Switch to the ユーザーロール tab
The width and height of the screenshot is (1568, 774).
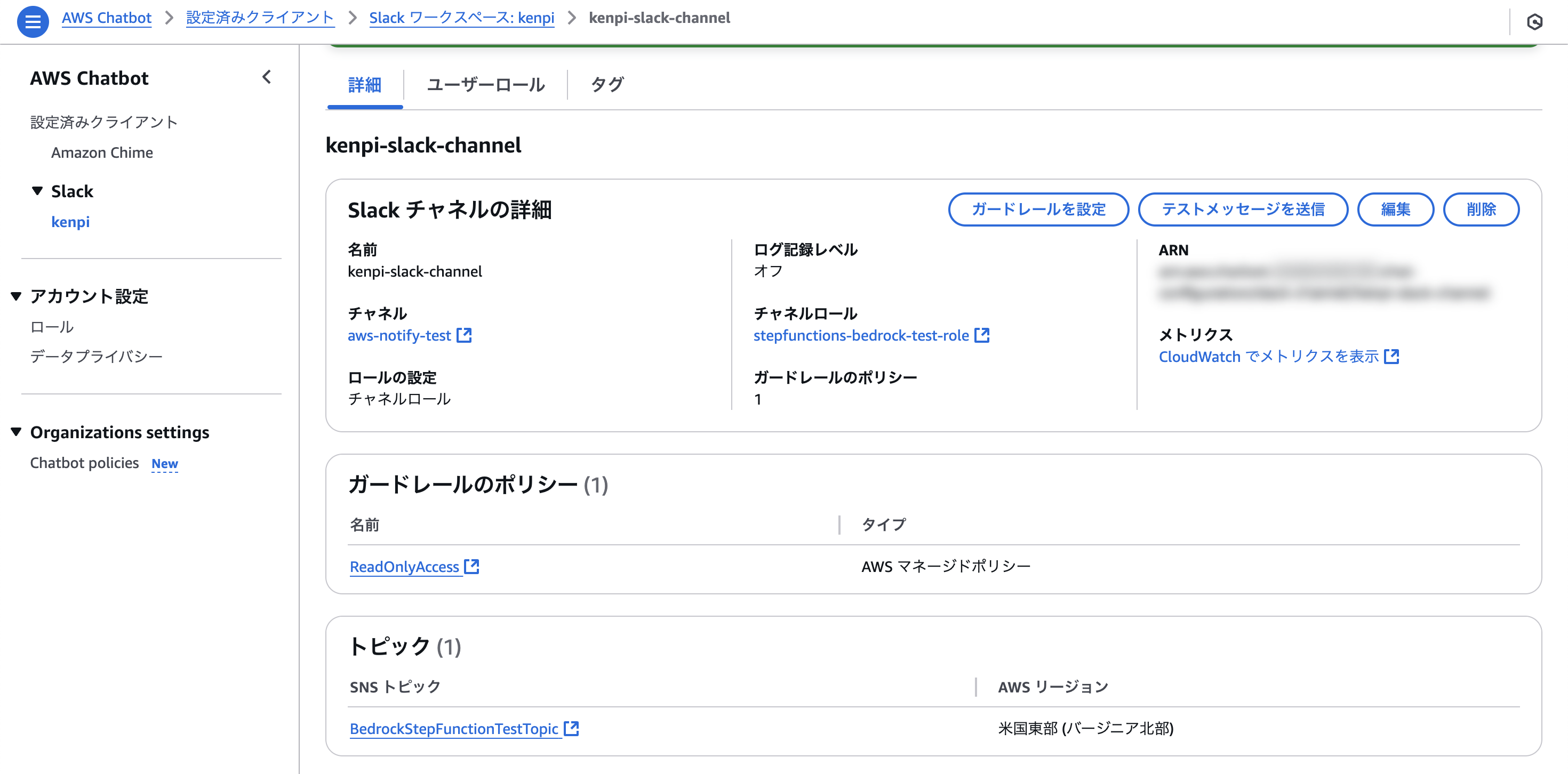pos(485,85)
